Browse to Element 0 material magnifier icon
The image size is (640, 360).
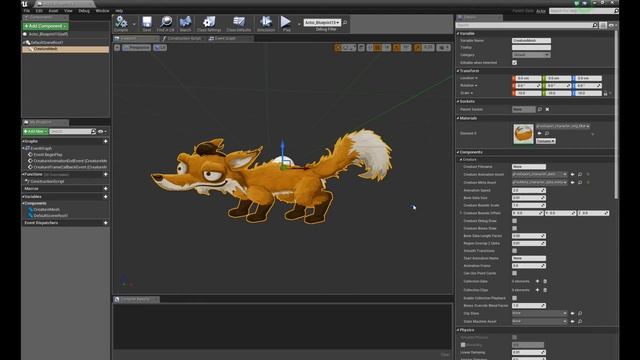pyautogui.click(x=547, y=133)
